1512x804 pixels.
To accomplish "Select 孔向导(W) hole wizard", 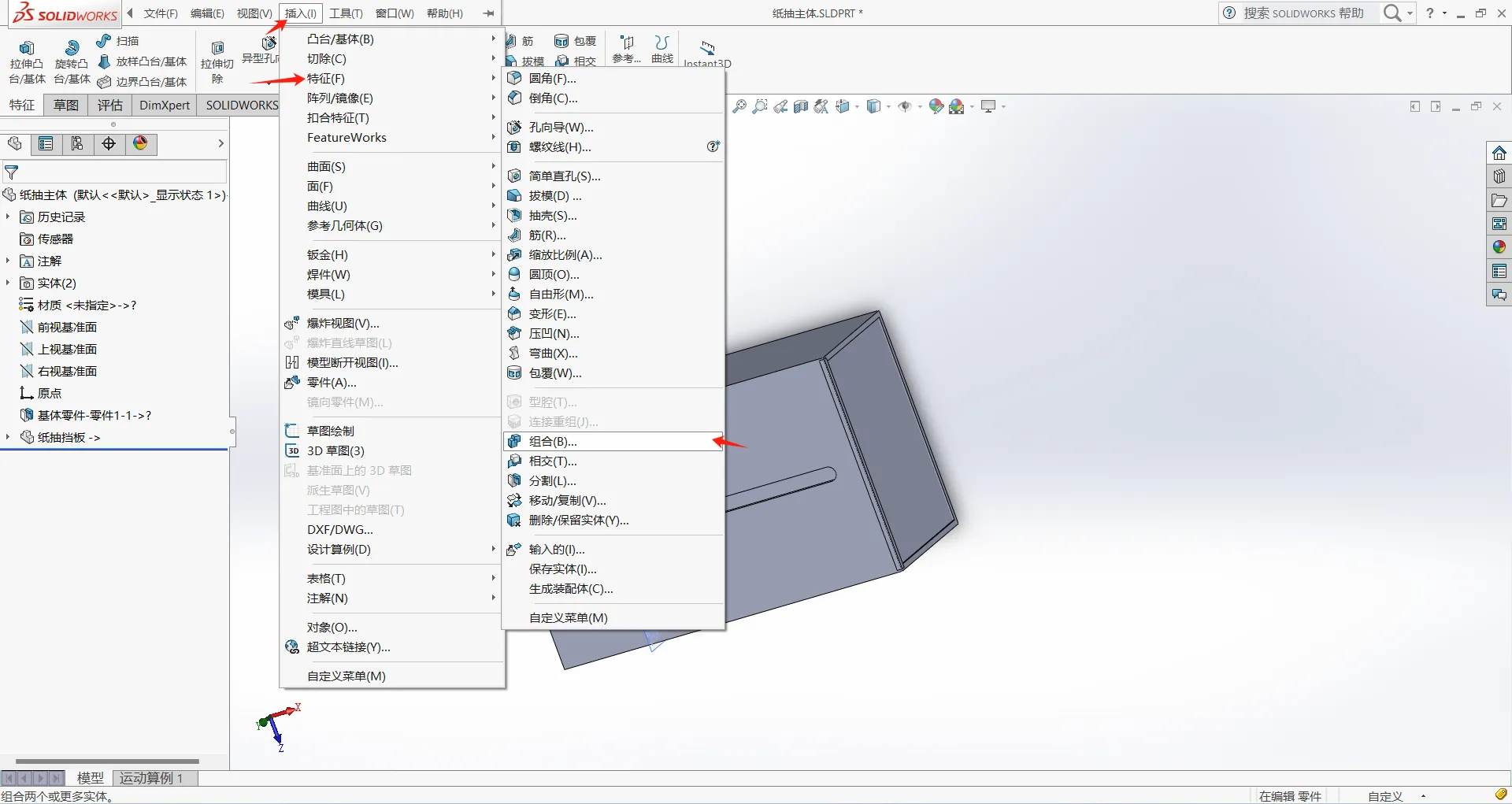I will (x=561, y=128).
